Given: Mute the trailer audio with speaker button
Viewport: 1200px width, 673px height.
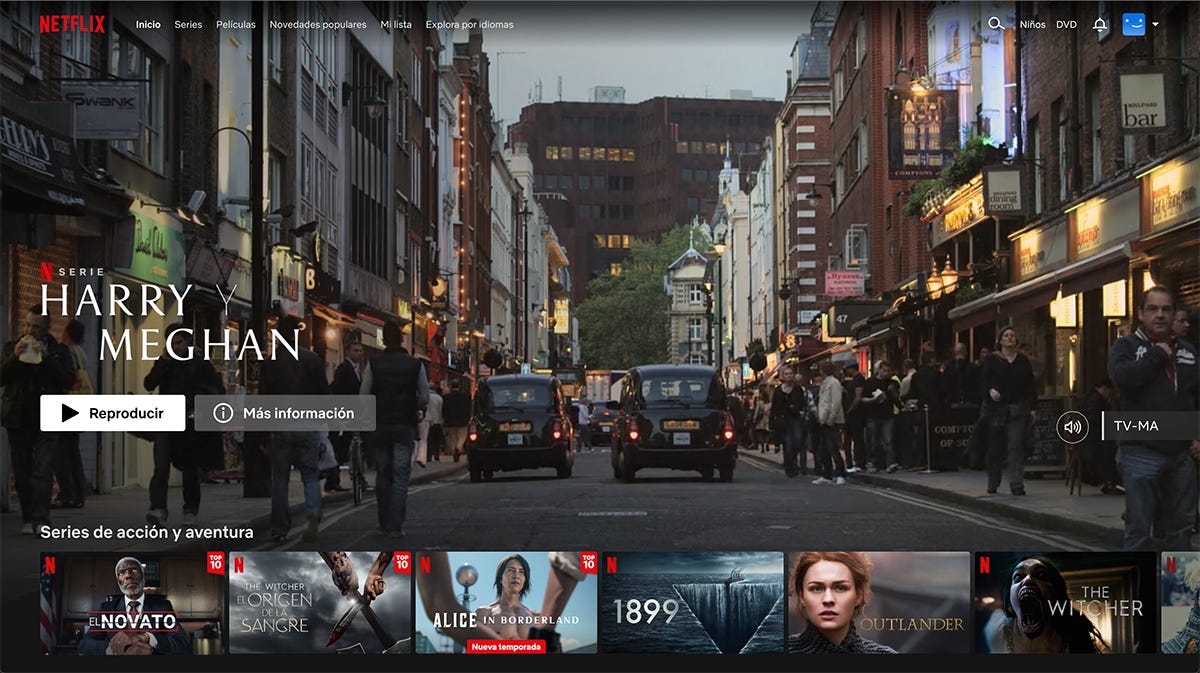Looking at the screenshot, I should point(1073,427).
